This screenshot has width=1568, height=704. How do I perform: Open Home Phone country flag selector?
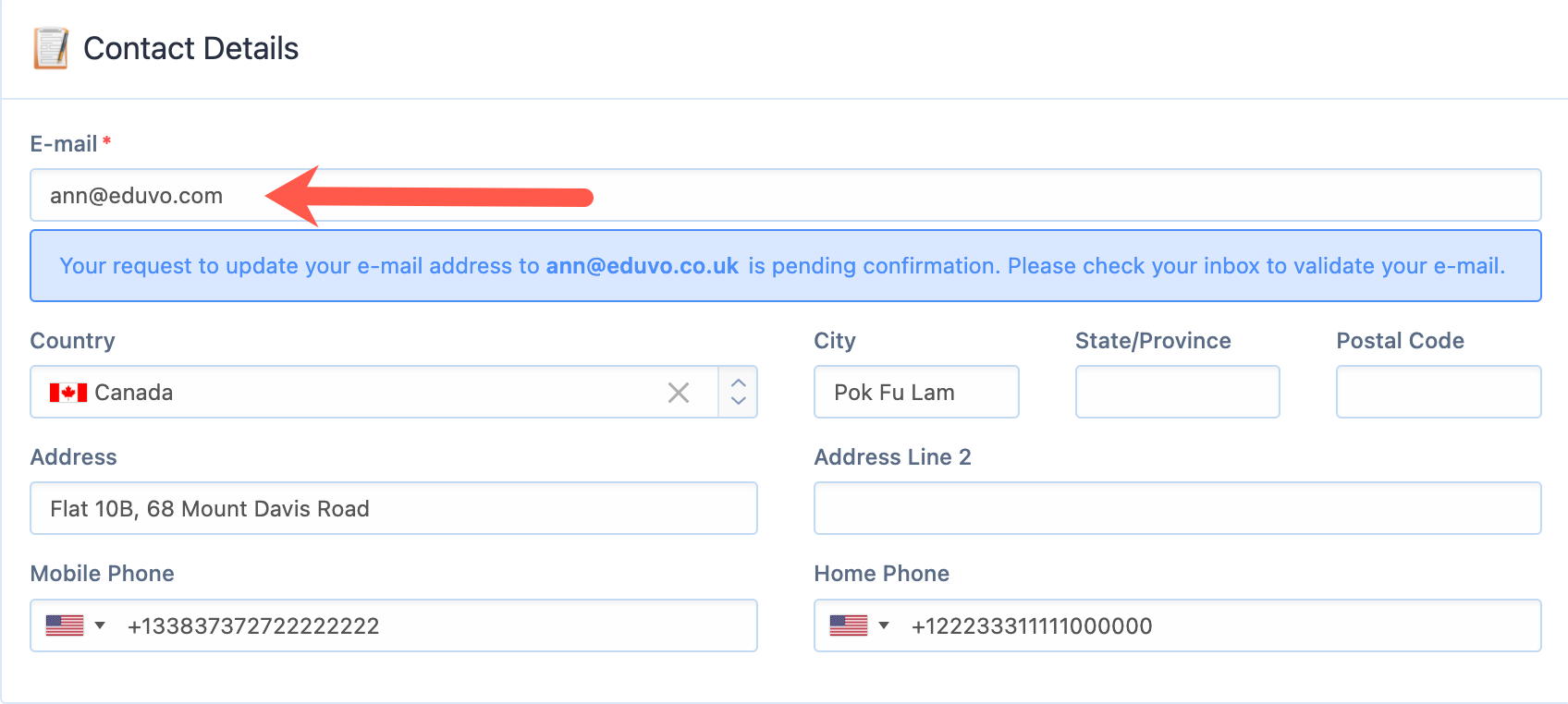pos(859,625)
